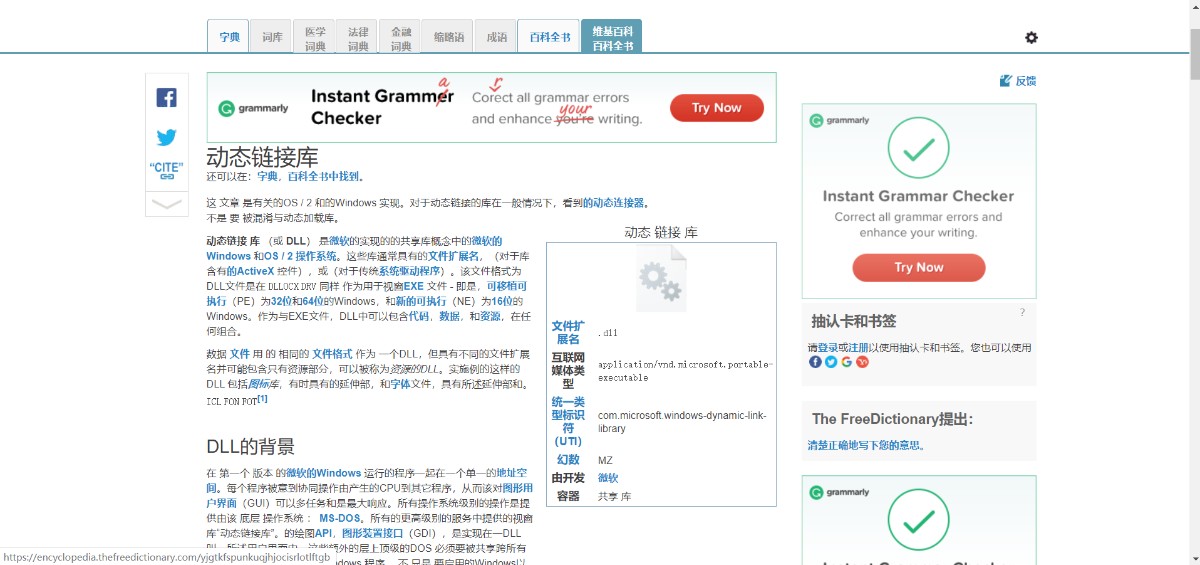Open the 字体 link
Viewport: 1200px width, 565px height.
(x=400, y=384)
